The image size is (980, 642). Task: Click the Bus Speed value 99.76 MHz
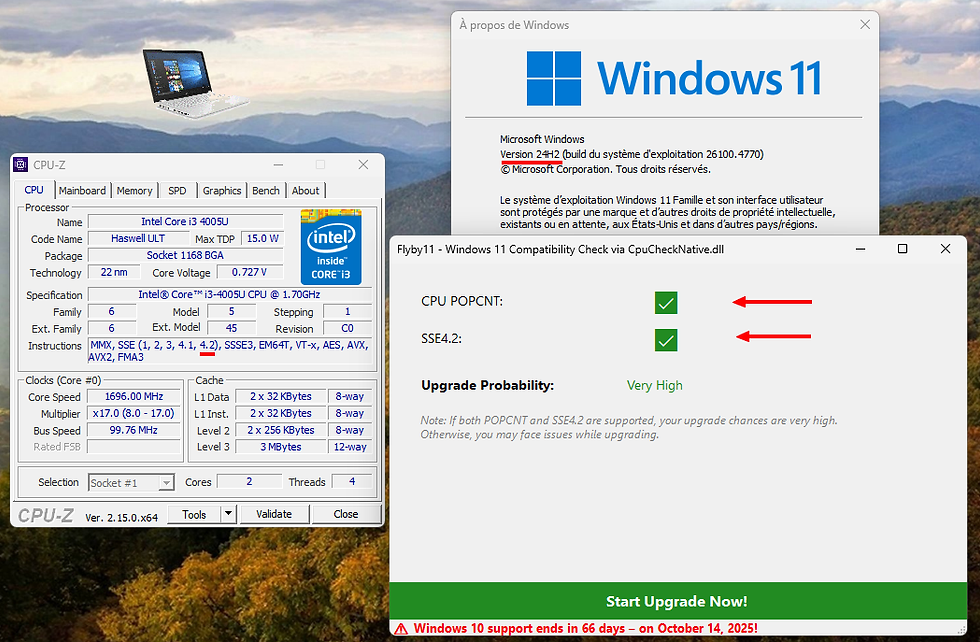point(134,430)
